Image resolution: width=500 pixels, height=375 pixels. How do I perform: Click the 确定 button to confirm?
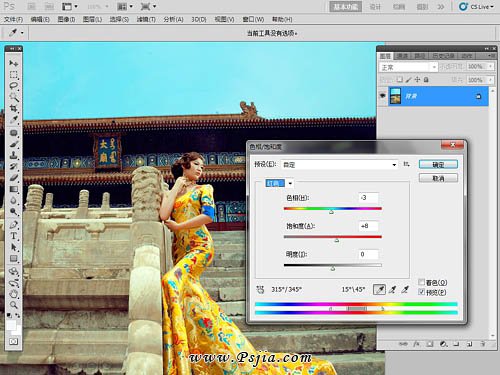438,164
